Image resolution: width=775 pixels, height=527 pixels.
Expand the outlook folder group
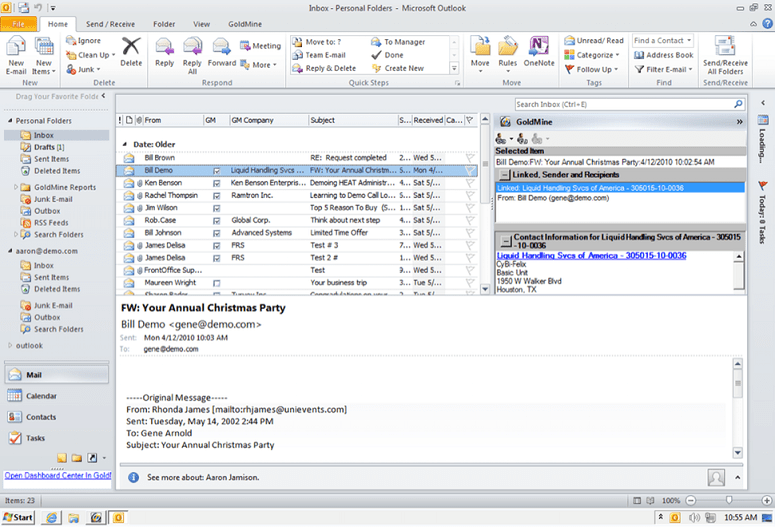tap(10, 345)
